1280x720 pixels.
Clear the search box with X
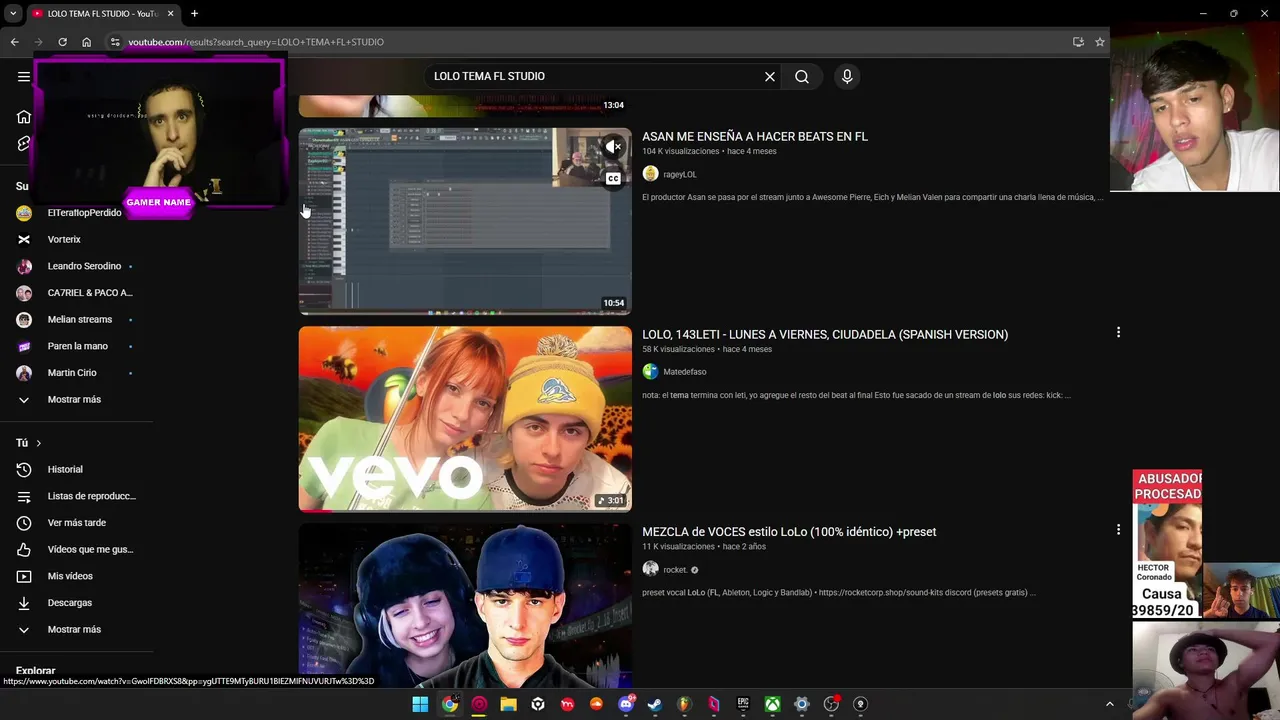pyautogui.click(x=770, y=76)
